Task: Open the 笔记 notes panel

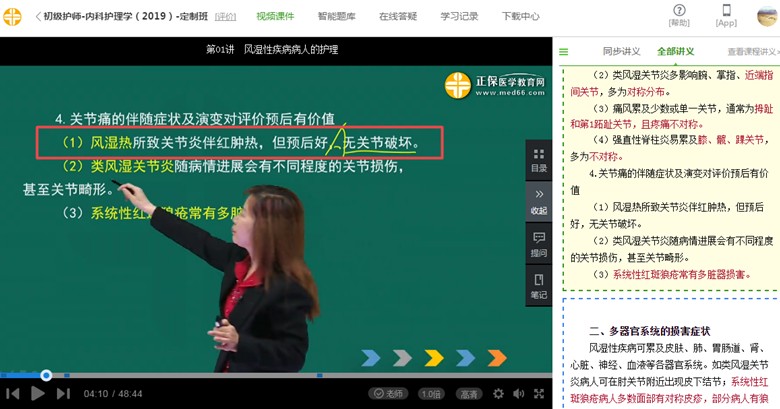Action: pos(539,286)
